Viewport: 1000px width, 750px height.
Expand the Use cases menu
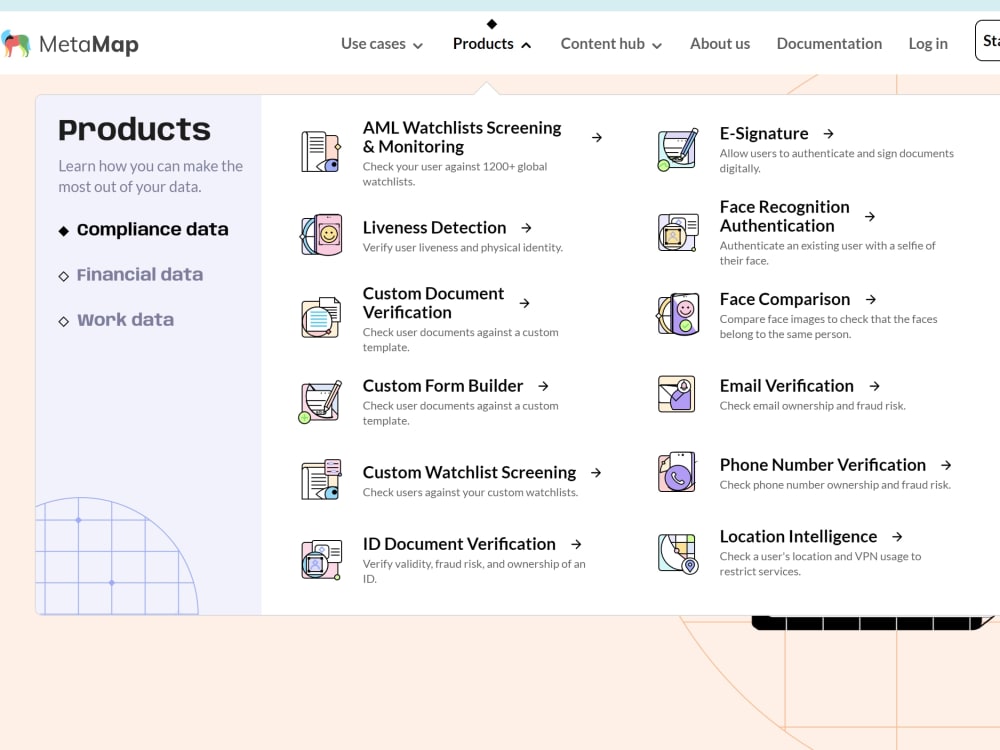tap(382, 44)
